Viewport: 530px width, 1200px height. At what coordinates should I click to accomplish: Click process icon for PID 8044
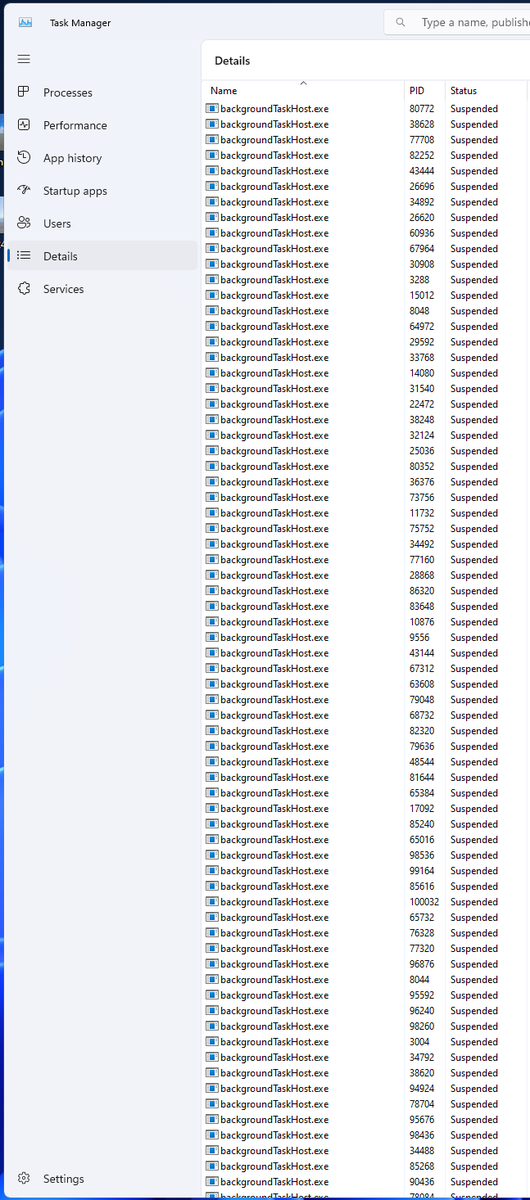[x=212, y=980]
